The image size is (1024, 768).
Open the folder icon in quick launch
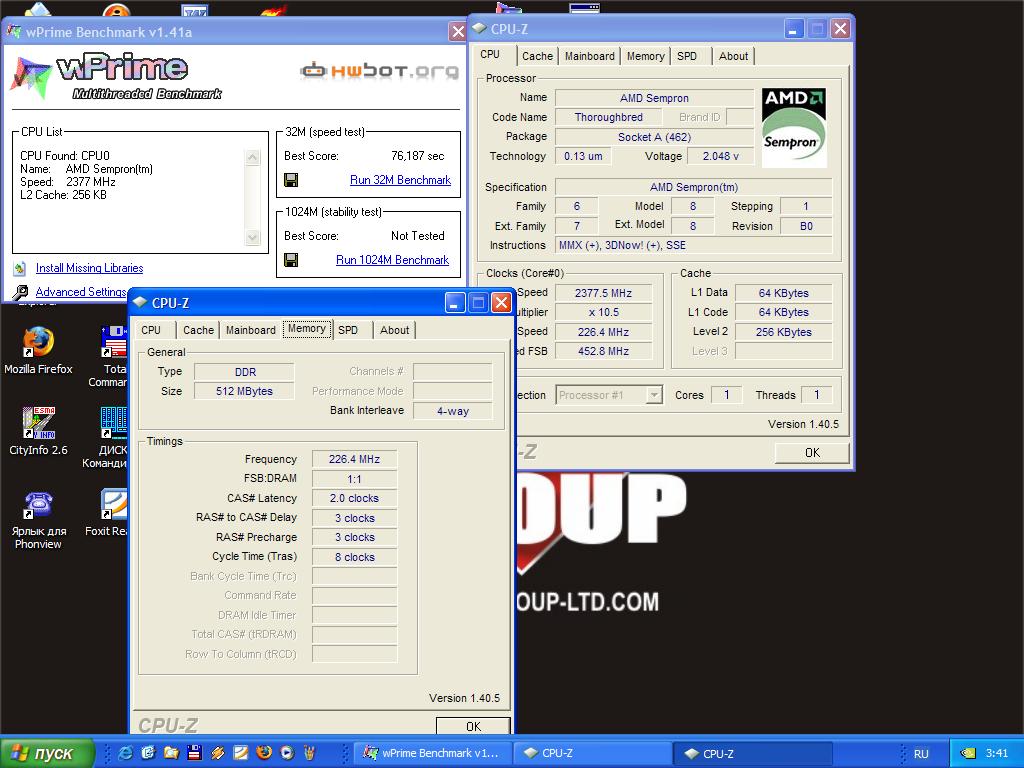pyautogui.click(x=171, y=752)
